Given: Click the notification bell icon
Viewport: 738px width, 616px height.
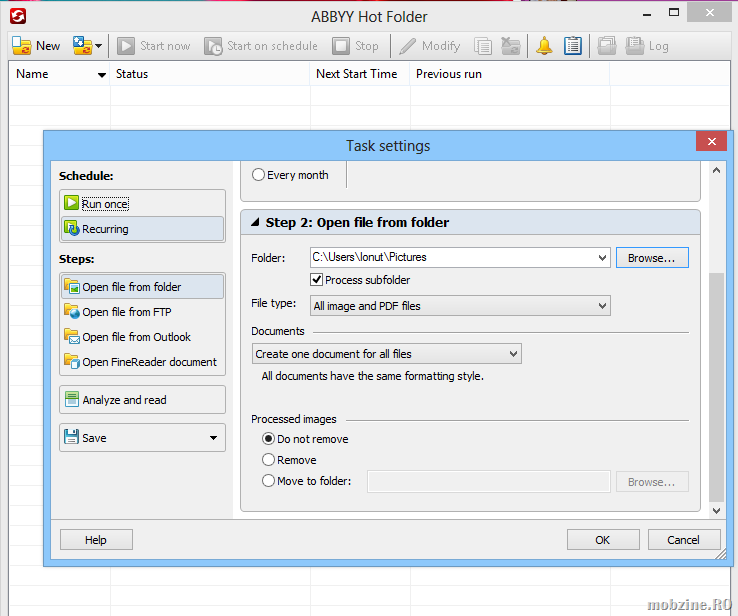Looking at the screenshot, I should [545, 46].
